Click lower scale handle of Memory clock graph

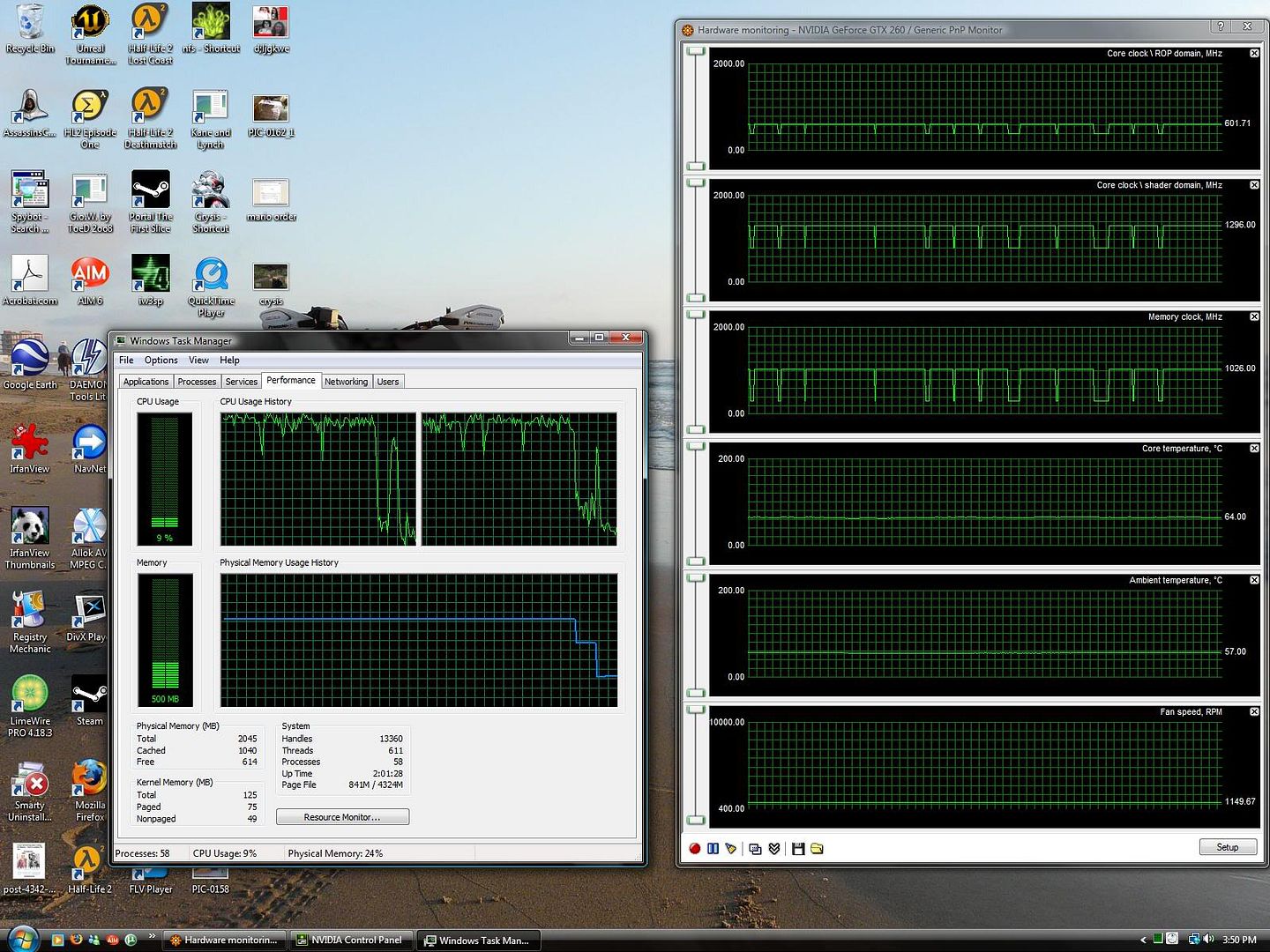coord(696,429)
